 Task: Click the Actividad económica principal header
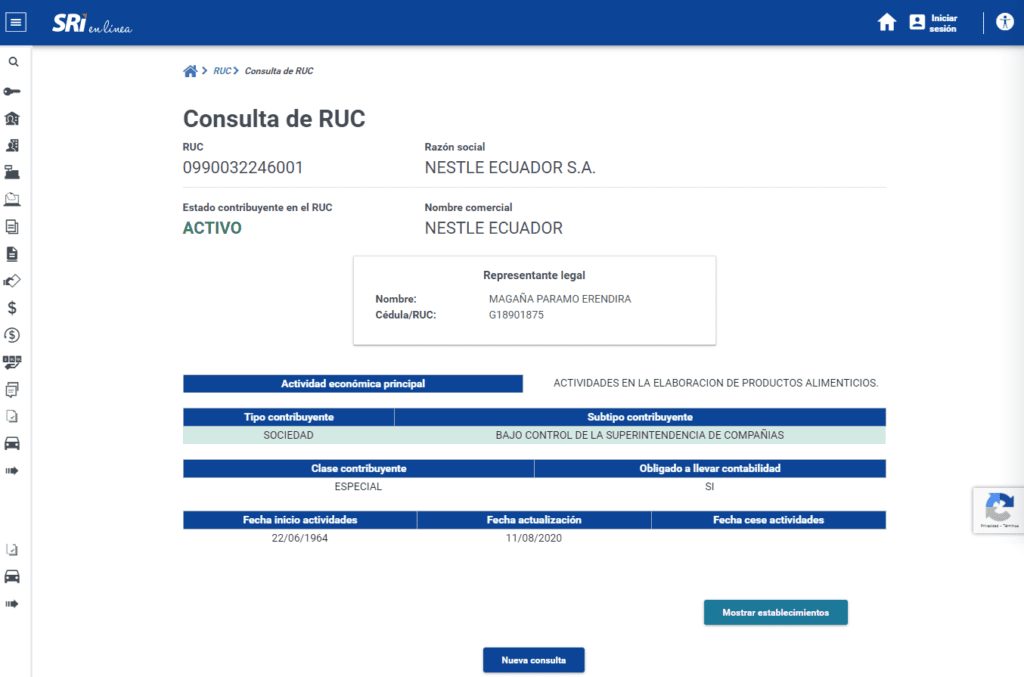[353, 384]
